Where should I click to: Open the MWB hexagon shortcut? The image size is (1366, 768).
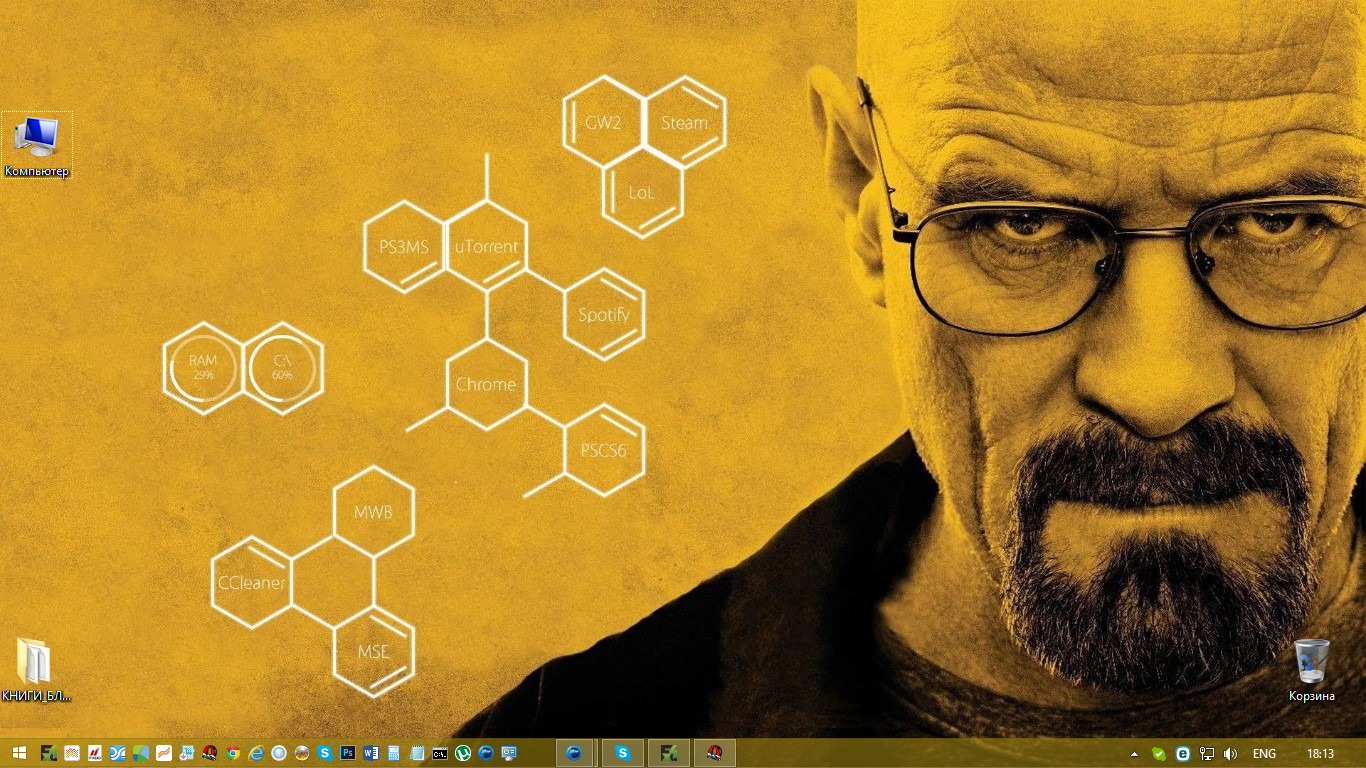[x=373, y=513]
